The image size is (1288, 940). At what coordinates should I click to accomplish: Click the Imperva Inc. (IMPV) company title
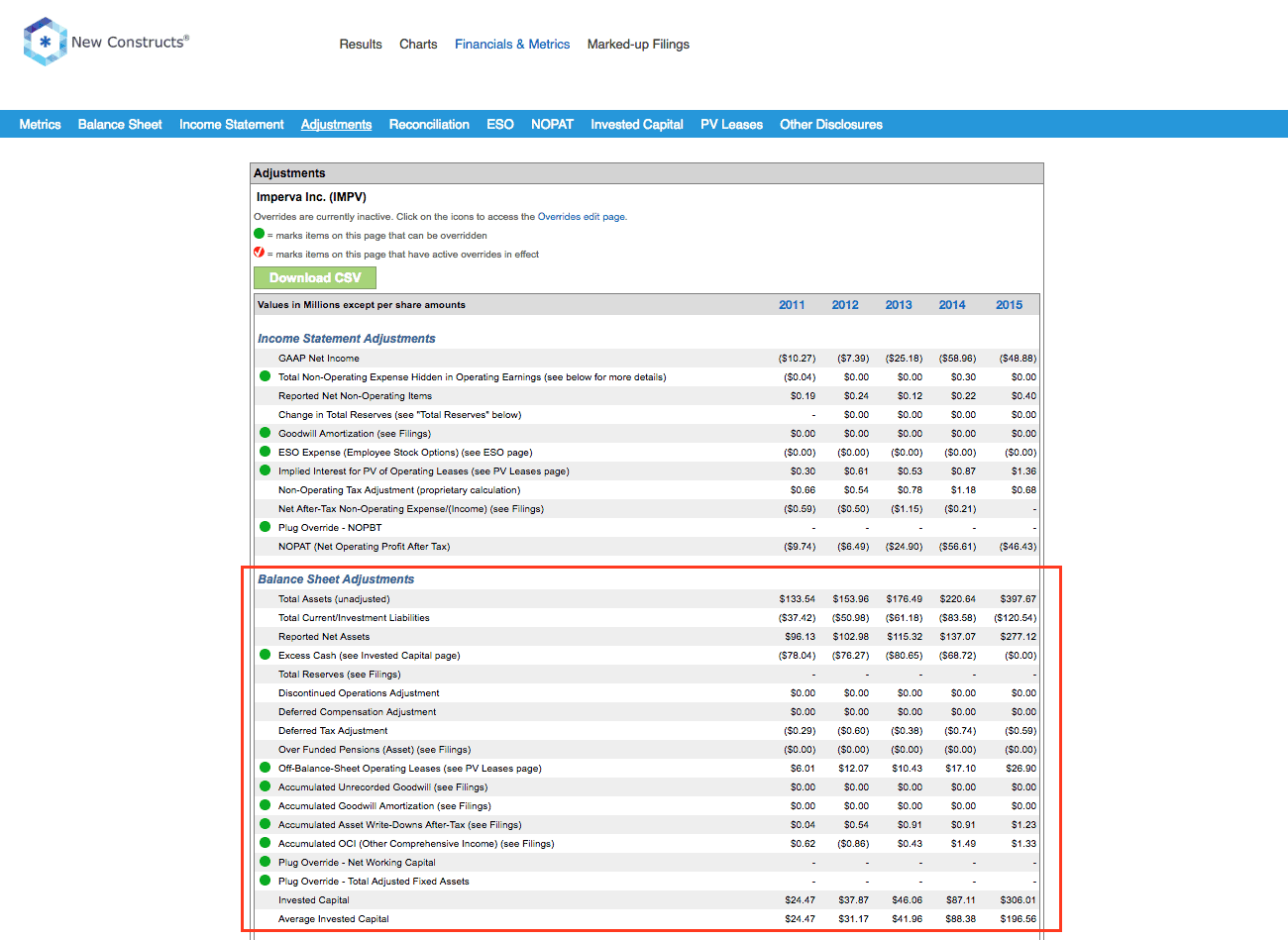(x=311, y=196)
